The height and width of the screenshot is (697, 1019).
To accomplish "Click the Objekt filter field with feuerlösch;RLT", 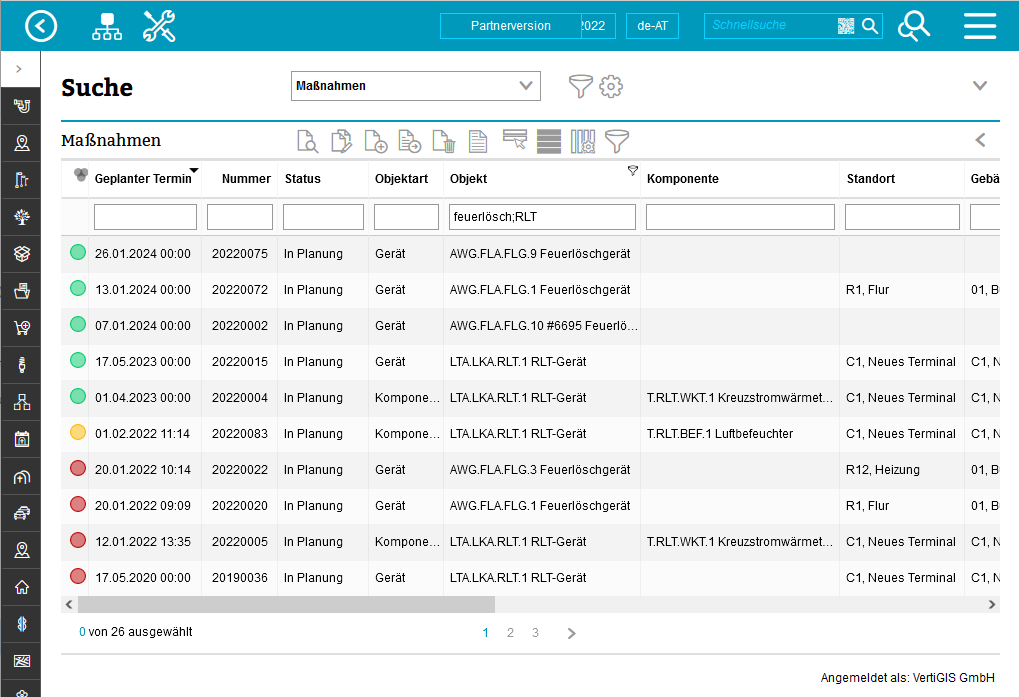I will pyautogui.click(x=542, y=217).
